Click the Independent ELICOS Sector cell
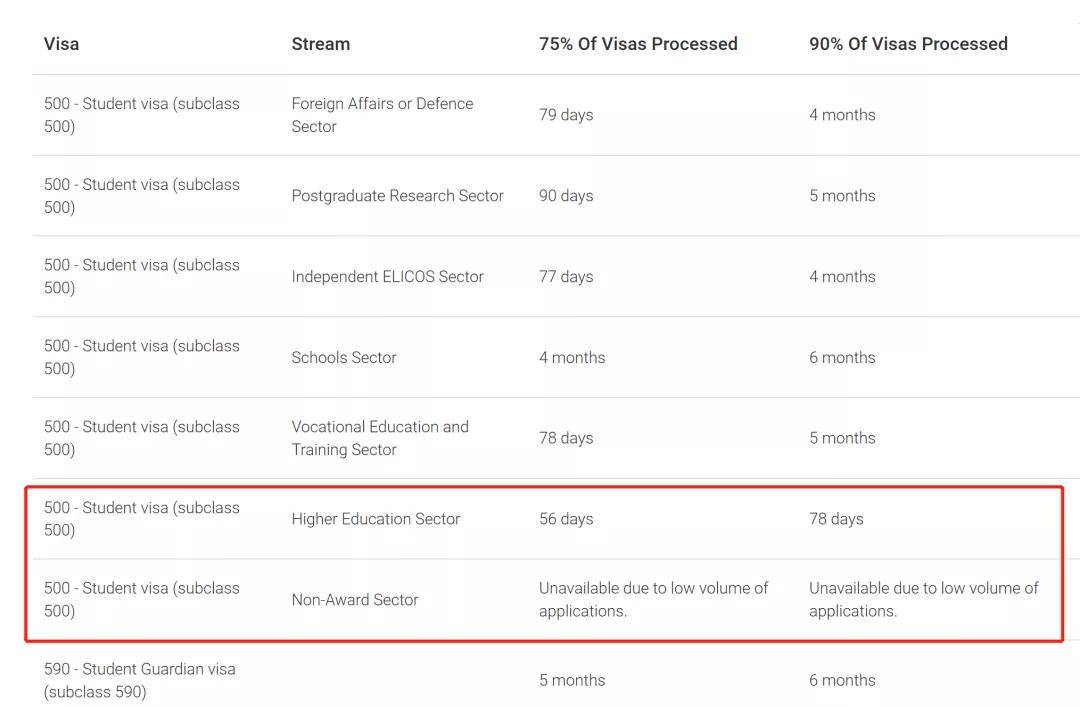This screenshot has height=707, width=1080. 388,276
